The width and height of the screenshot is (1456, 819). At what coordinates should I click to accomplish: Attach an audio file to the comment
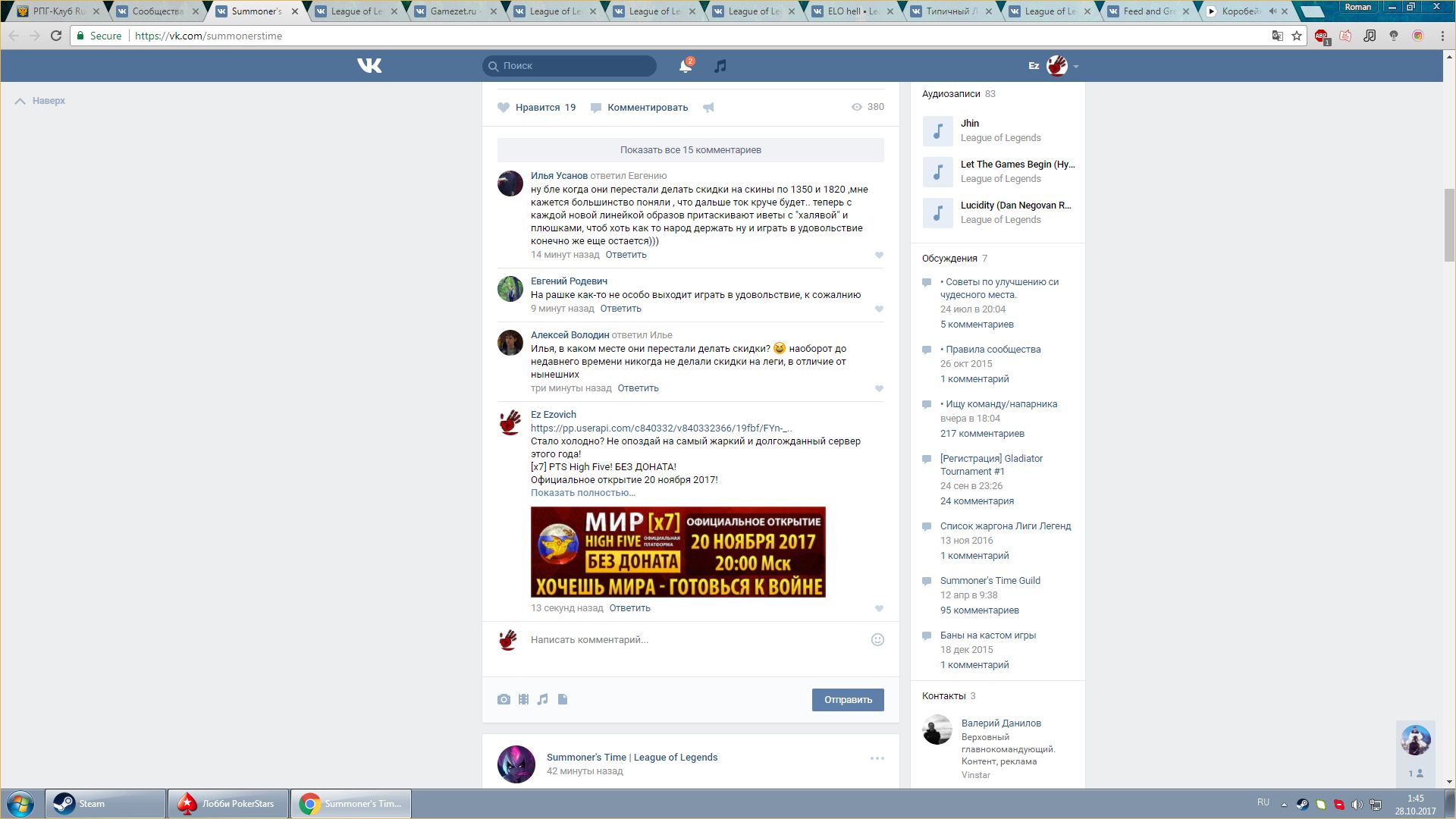click(543, 699)
